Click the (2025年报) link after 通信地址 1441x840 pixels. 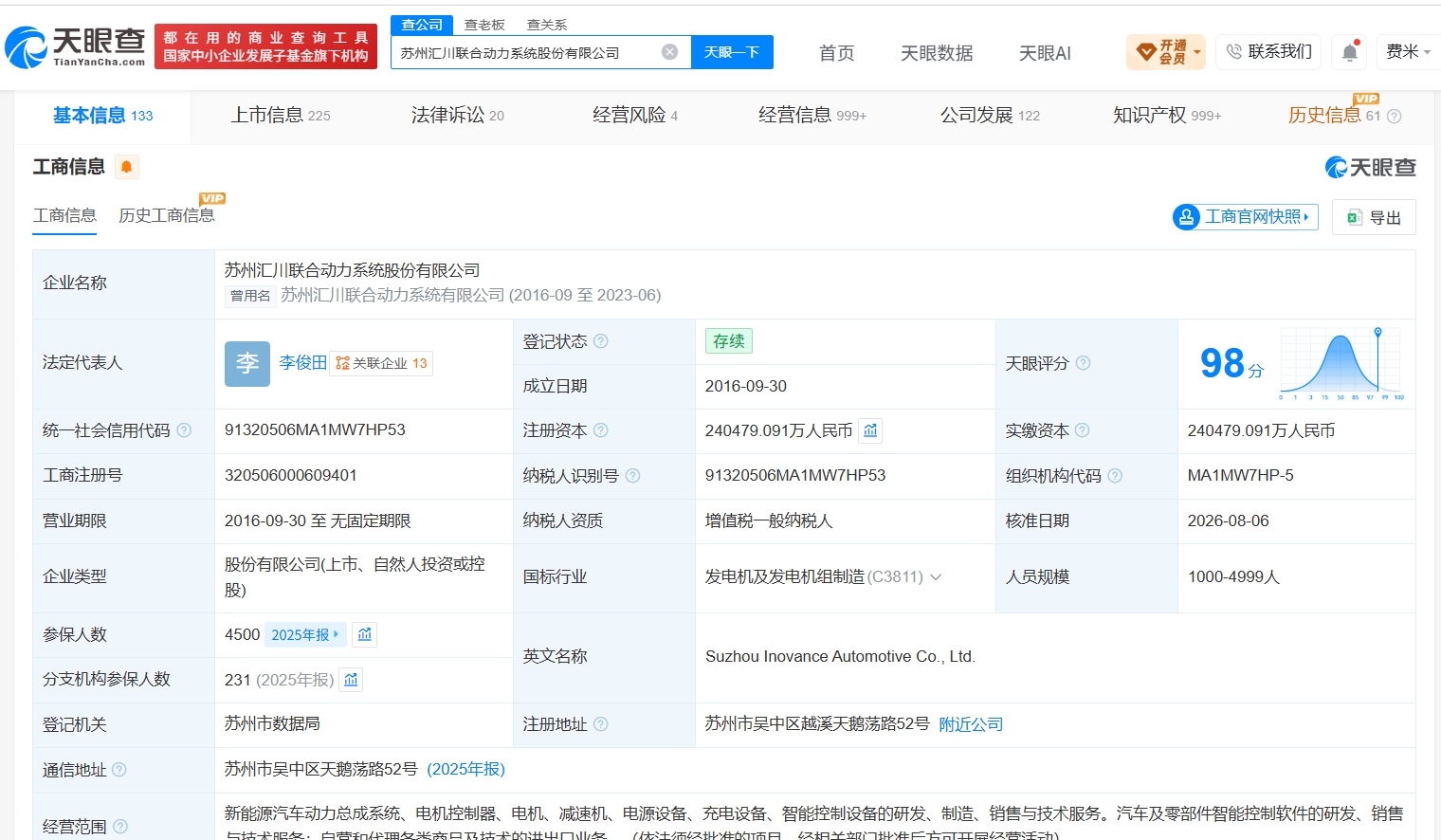click(466, 770)
